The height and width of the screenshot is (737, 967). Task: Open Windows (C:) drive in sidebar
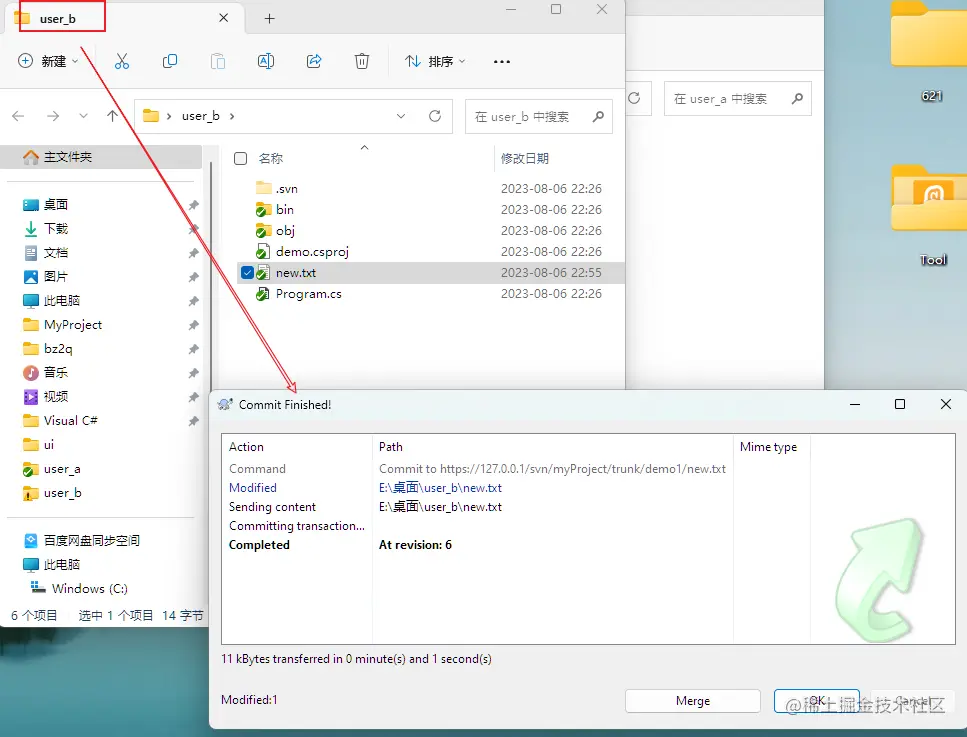click(x=89, y=588)
